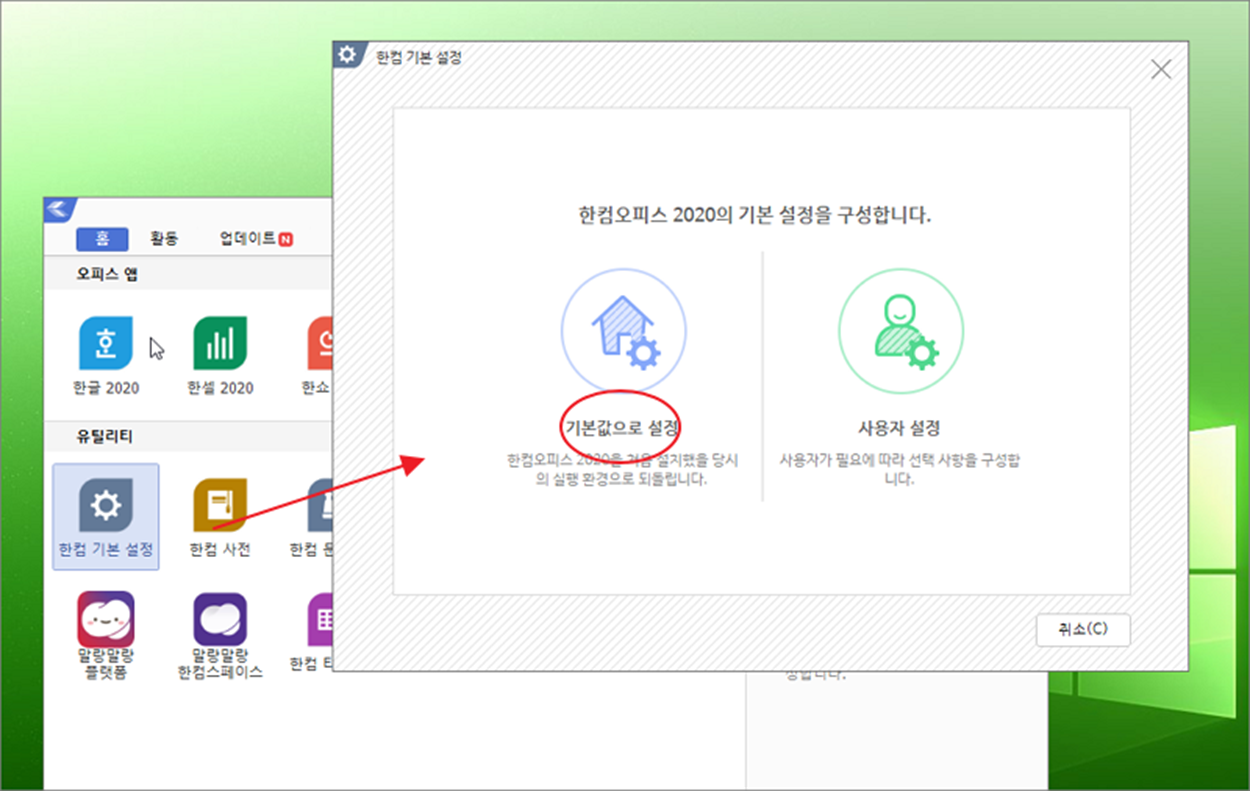Select the 홈 tab
1250x791 pixels.
pyautogui.click(x=102, y=239)
